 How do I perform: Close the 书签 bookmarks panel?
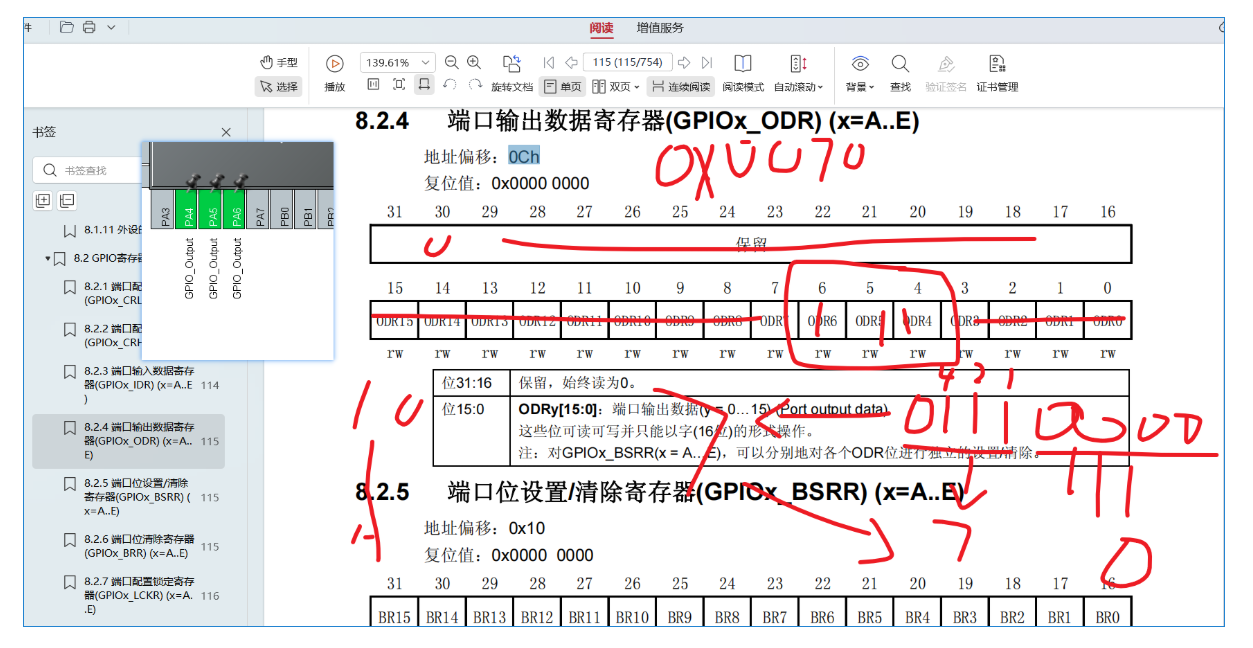(226, 132)
